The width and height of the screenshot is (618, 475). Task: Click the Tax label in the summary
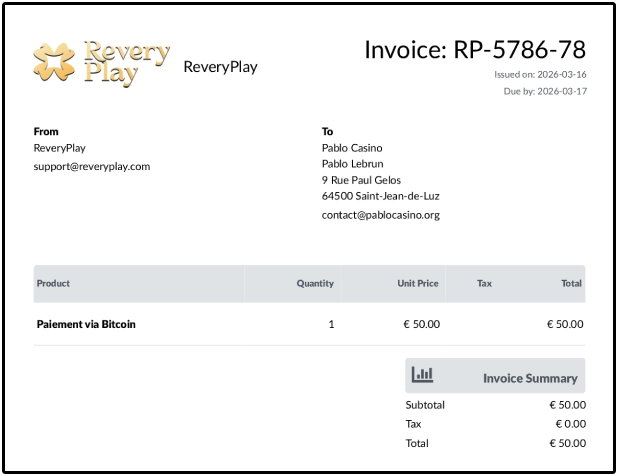(413, 424)
